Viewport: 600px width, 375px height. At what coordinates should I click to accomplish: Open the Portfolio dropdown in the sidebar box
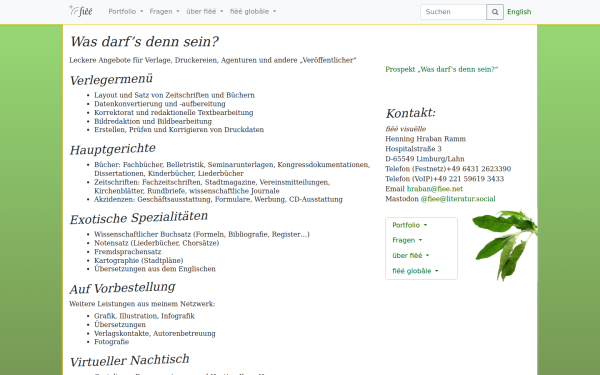click(409, 225)
